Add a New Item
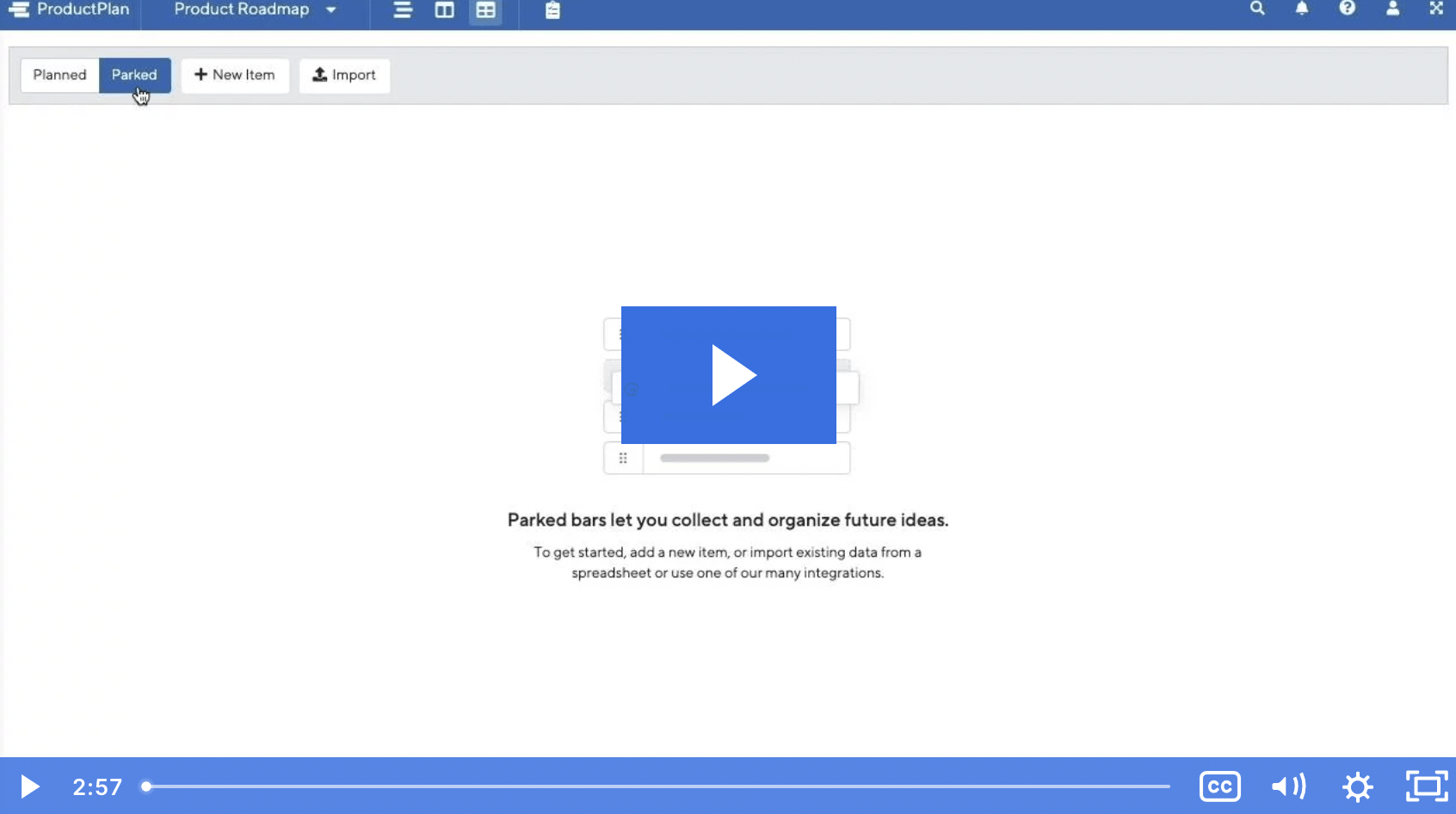Image resolution: width=1456 pixels, height=814 pixels. pyautogui.click(x=235, y=75)
